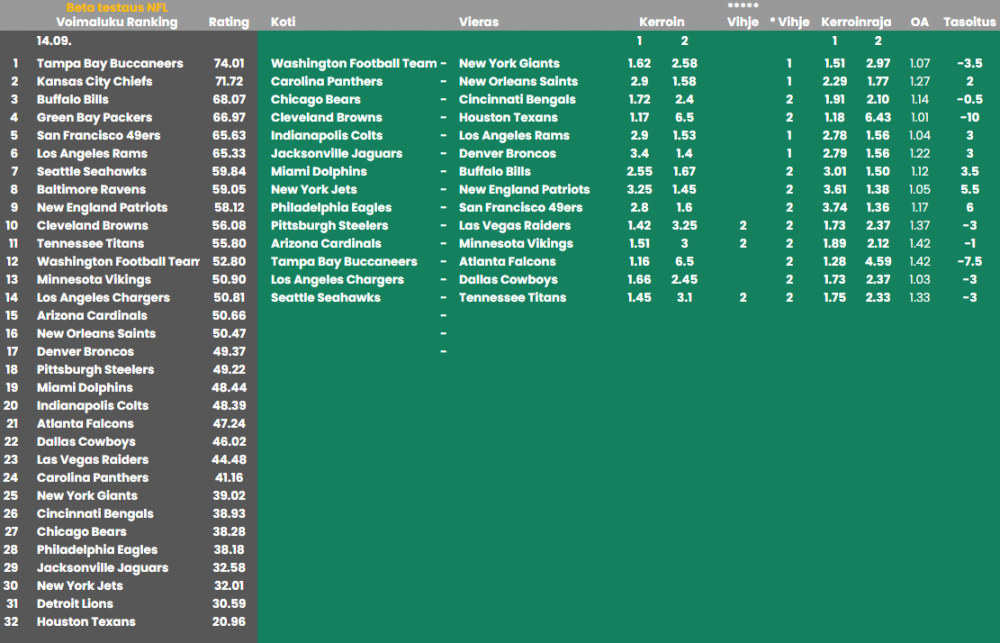The width and height of the screenshot is (1000, 643).
Task: Select away team Cincinnati Bengals in the fixtures
Action: (x=517, y=100)
